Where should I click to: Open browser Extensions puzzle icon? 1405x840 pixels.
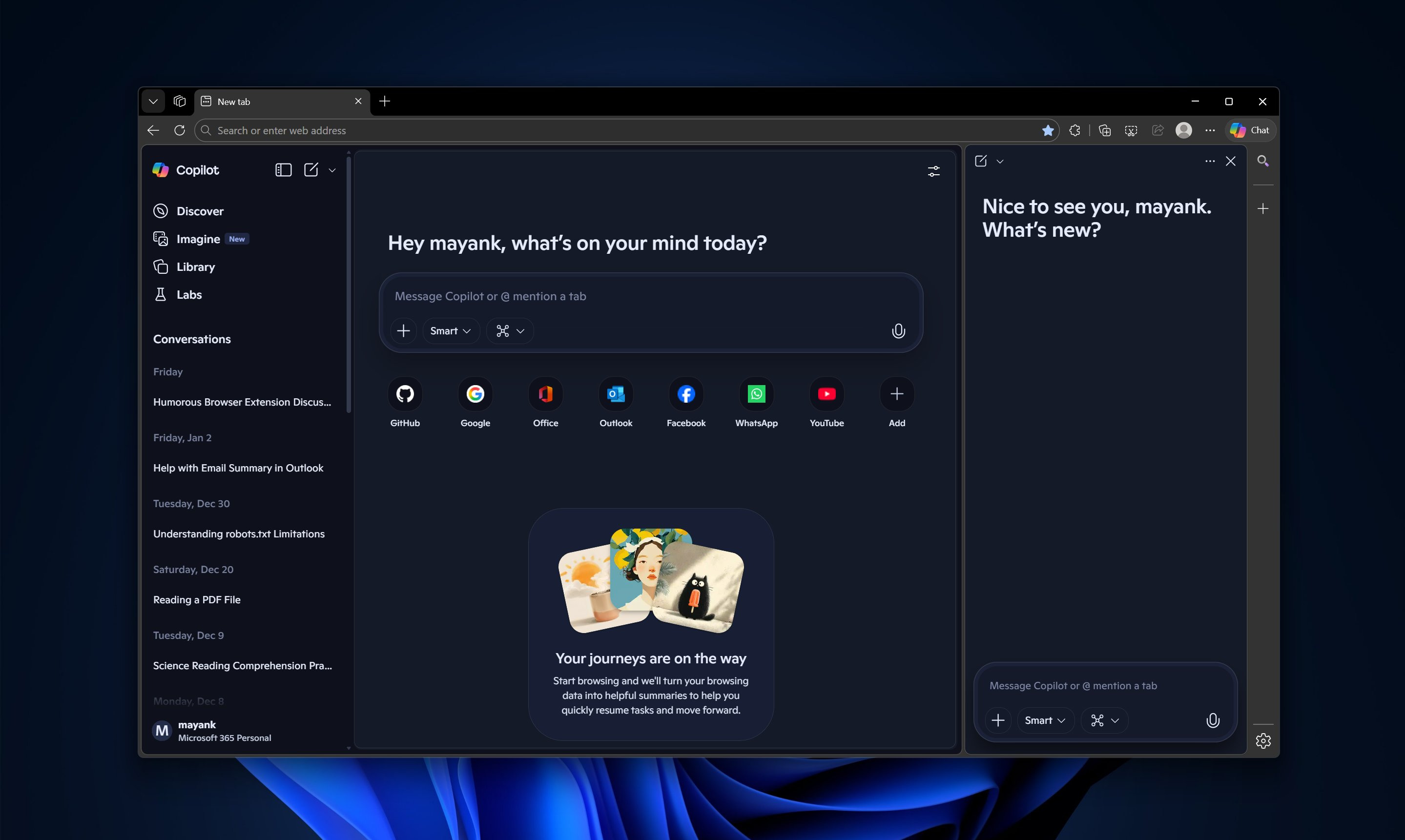[x=1074, y=131]
